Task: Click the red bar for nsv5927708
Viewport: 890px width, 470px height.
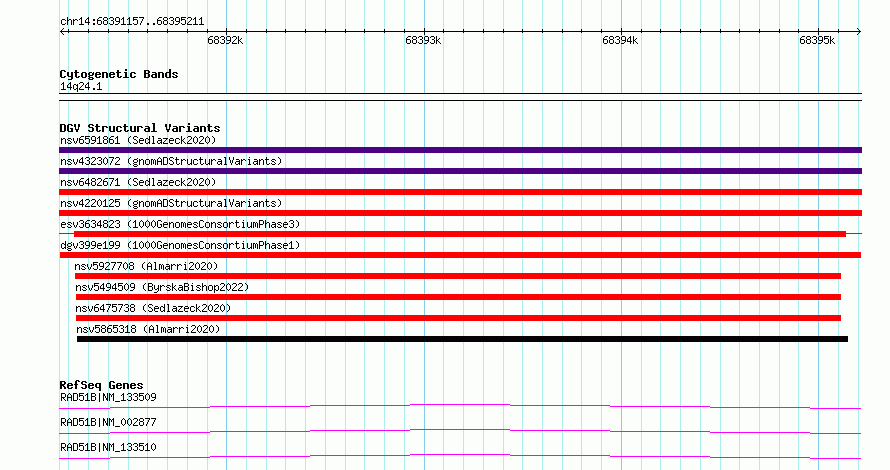Action: pyautogui.click(x=457, y=276)
